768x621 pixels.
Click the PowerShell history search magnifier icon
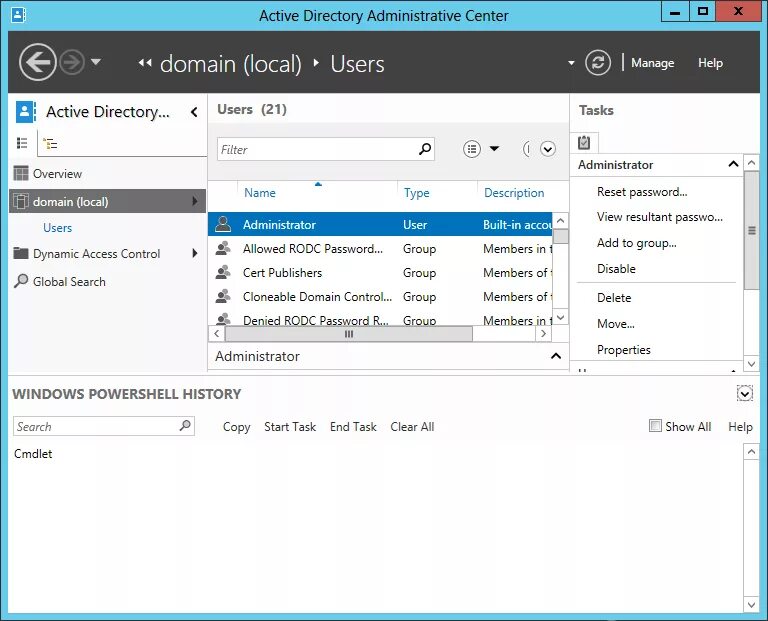185,426
